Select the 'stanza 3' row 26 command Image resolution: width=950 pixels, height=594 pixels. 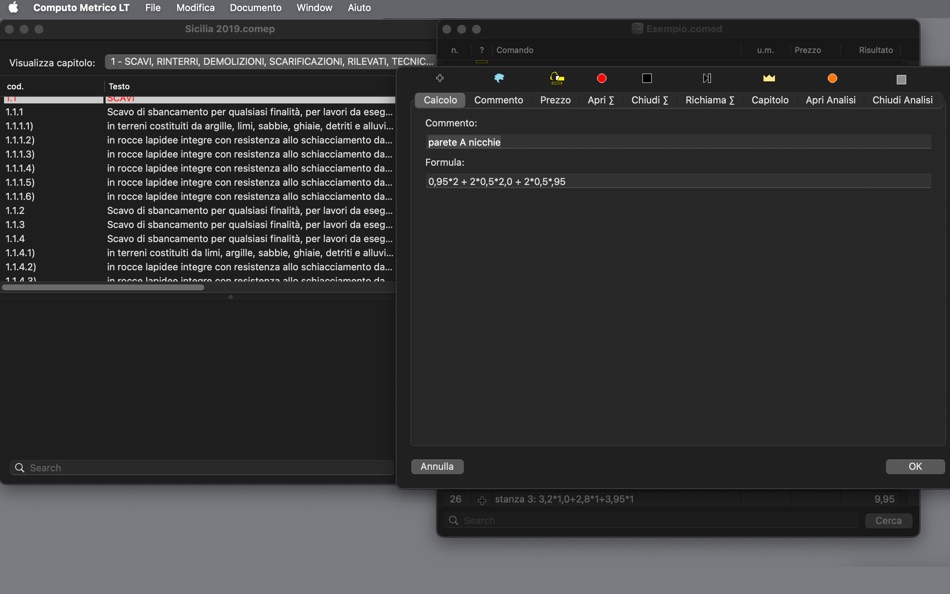564,499
